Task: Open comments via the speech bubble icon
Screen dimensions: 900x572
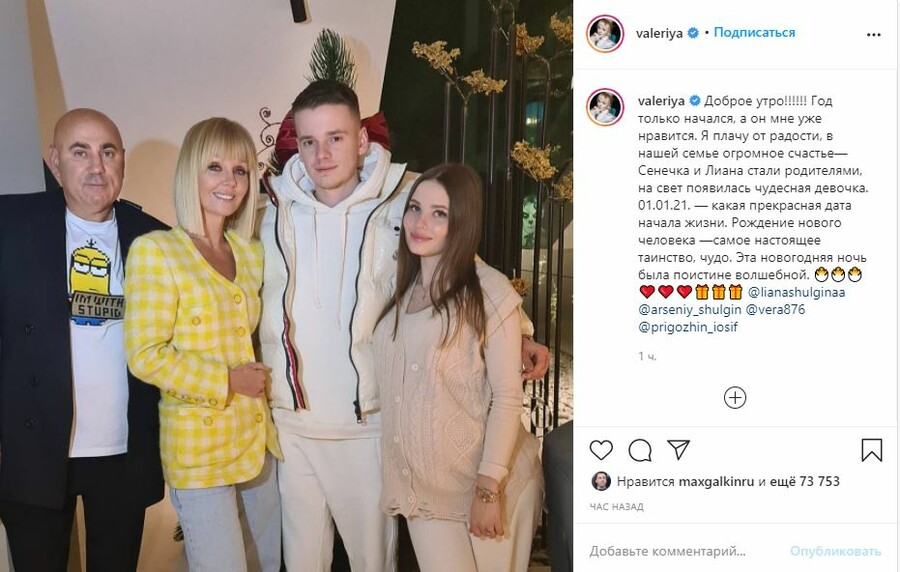Action: [639, 450]
